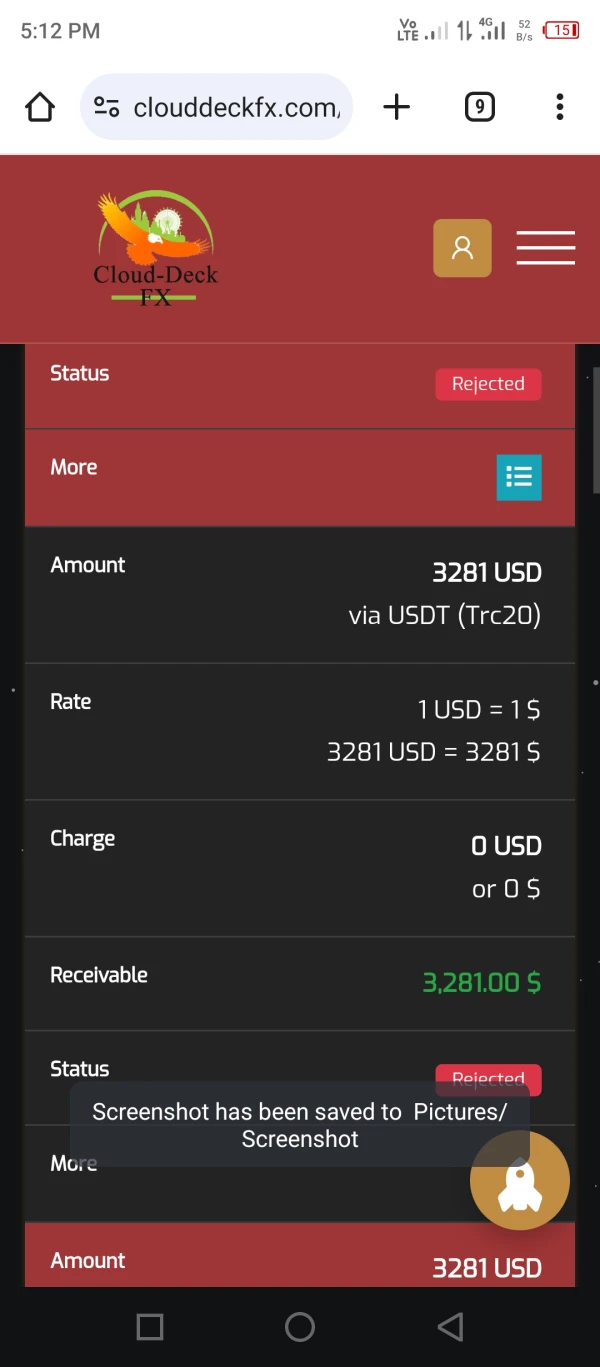600x1367 pixels.
Task: Open a new browser tab
Action: (x=397, y=107)
